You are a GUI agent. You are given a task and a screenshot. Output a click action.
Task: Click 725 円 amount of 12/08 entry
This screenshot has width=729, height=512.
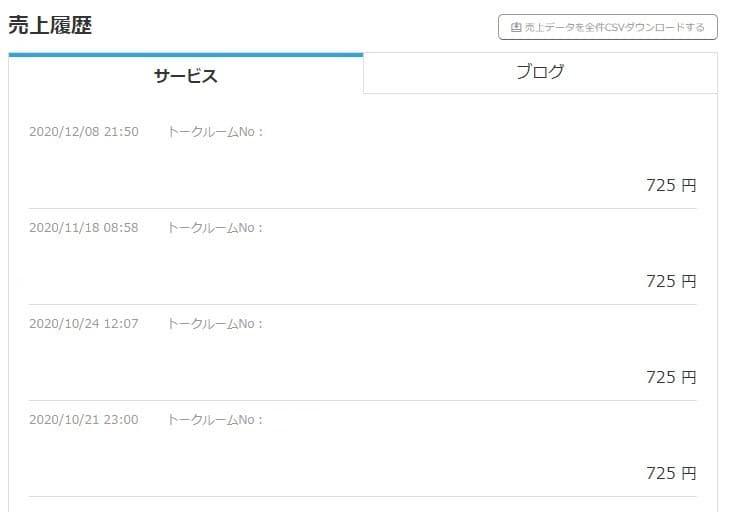tap(671, 186)
